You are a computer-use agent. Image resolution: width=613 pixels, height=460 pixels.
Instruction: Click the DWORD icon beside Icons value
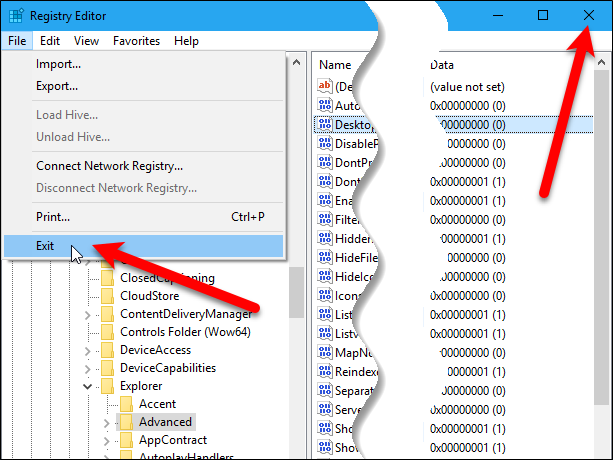[324, 295]
